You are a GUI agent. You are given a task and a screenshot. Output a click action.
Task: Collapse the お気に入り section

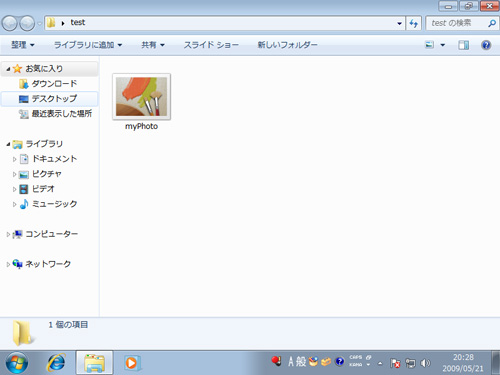coord(8,69)
